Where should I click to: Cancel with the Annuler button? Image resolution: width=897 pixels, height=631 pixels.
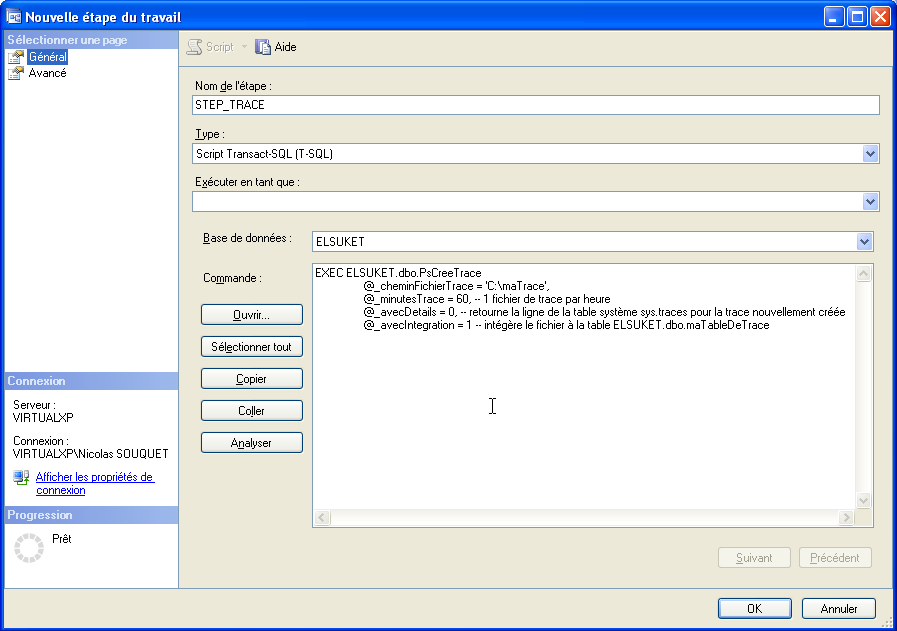[x=839, y=608]
